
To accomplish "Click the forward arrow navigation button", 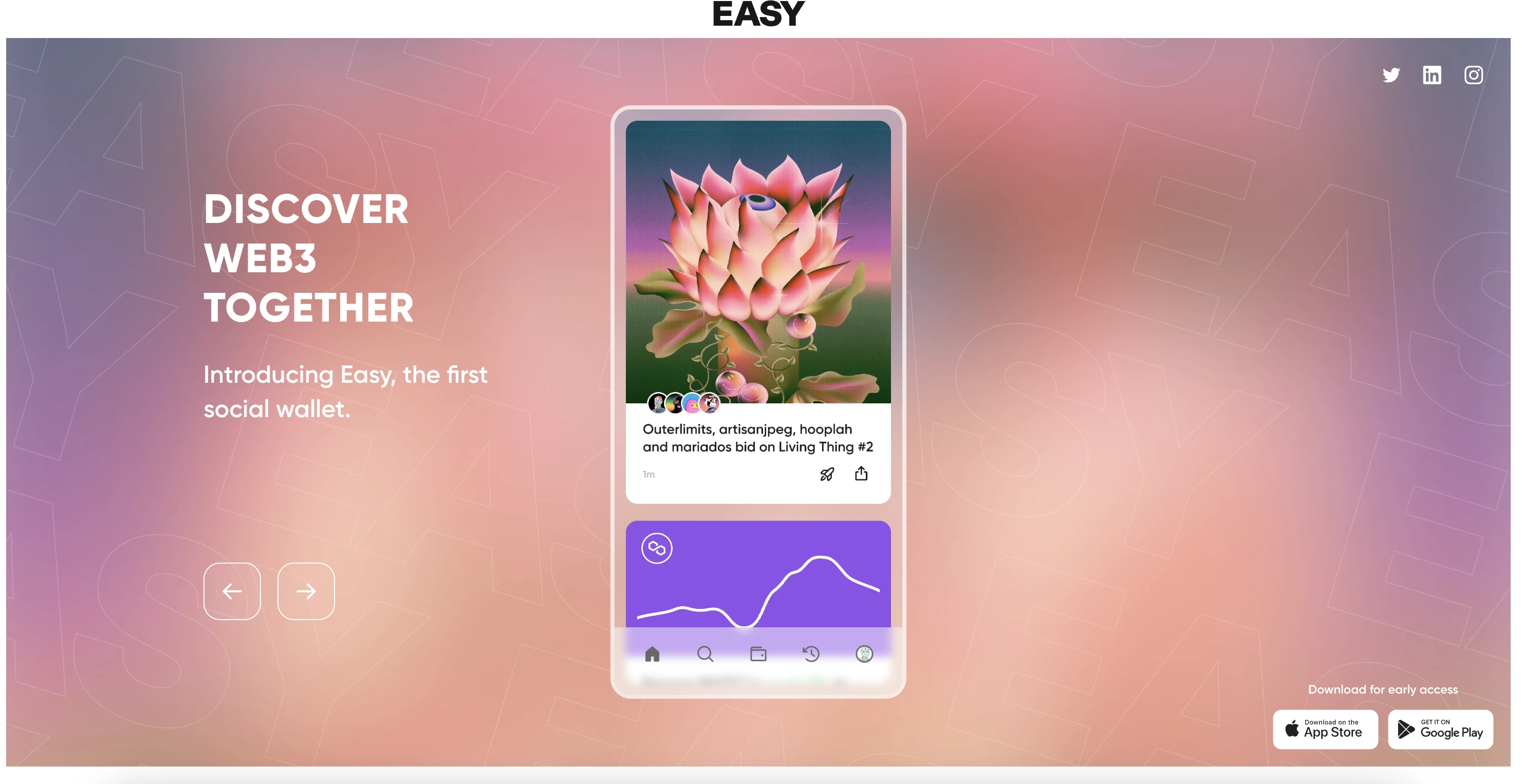I will tap(306, 591).
